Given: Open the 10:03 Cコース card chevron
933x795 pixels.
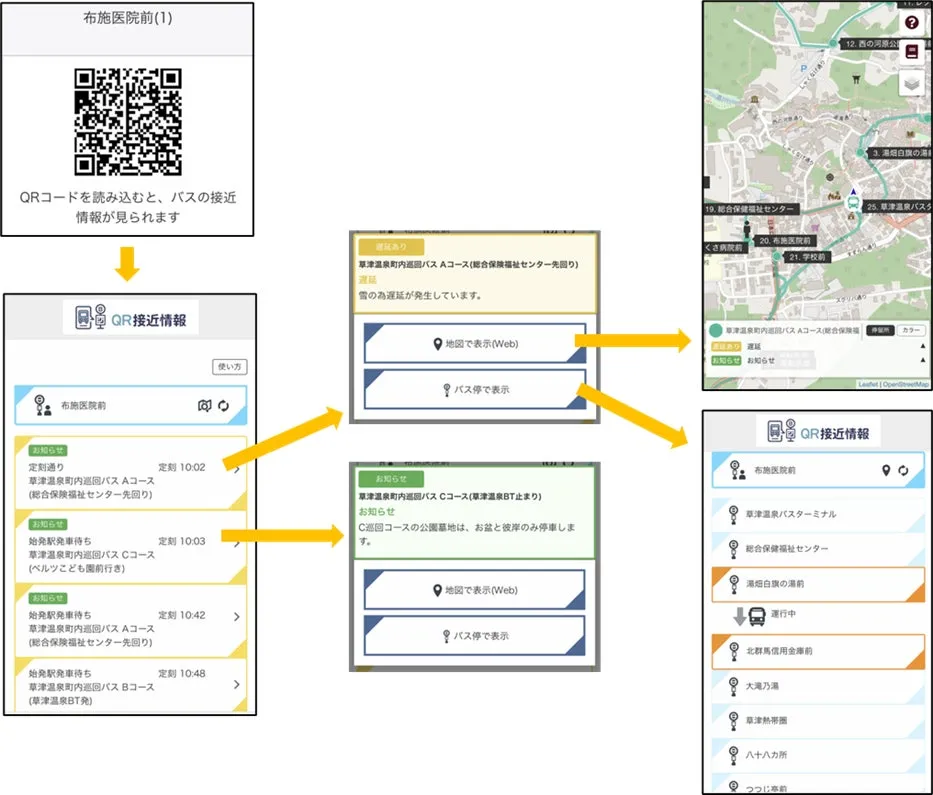Looking at the screenshot, I should click(x=237, y=543).
